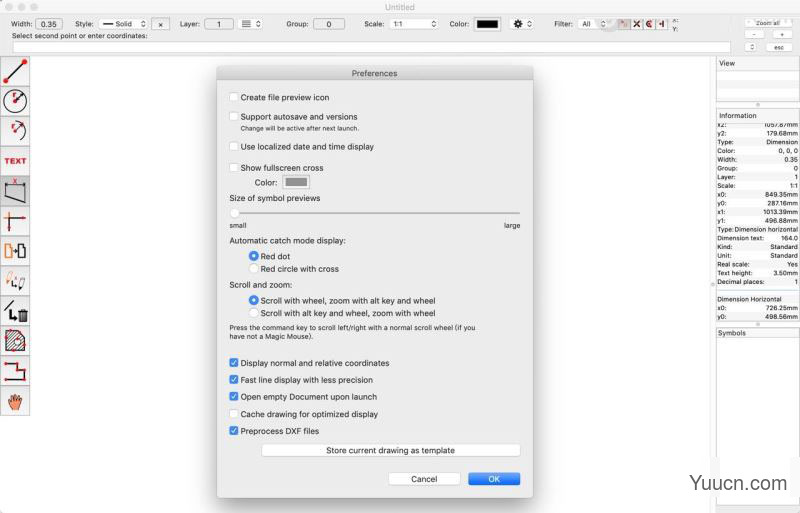The width and height of the screenshot is (800, 513).
Task: Click the Width input field
Action: coord(49,24)
